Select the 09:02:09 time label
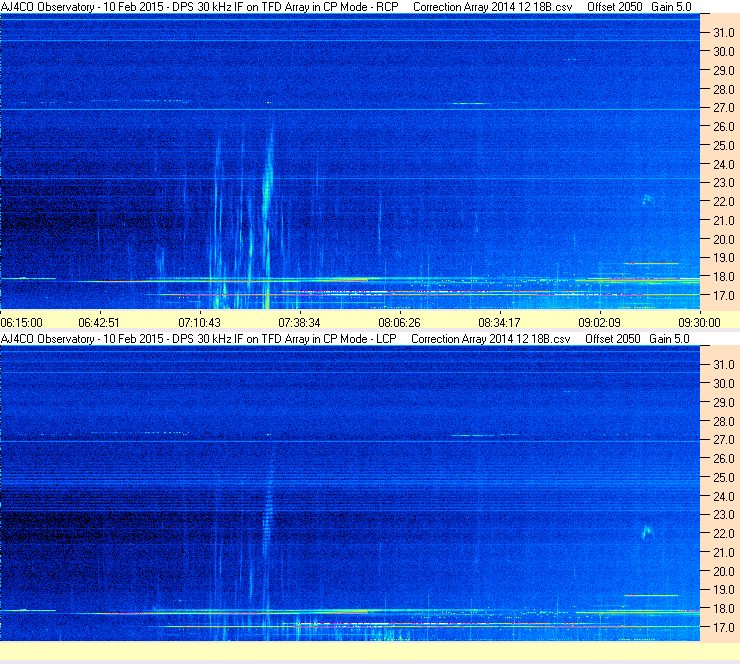 pyautogui.click(x=599, y=323)
